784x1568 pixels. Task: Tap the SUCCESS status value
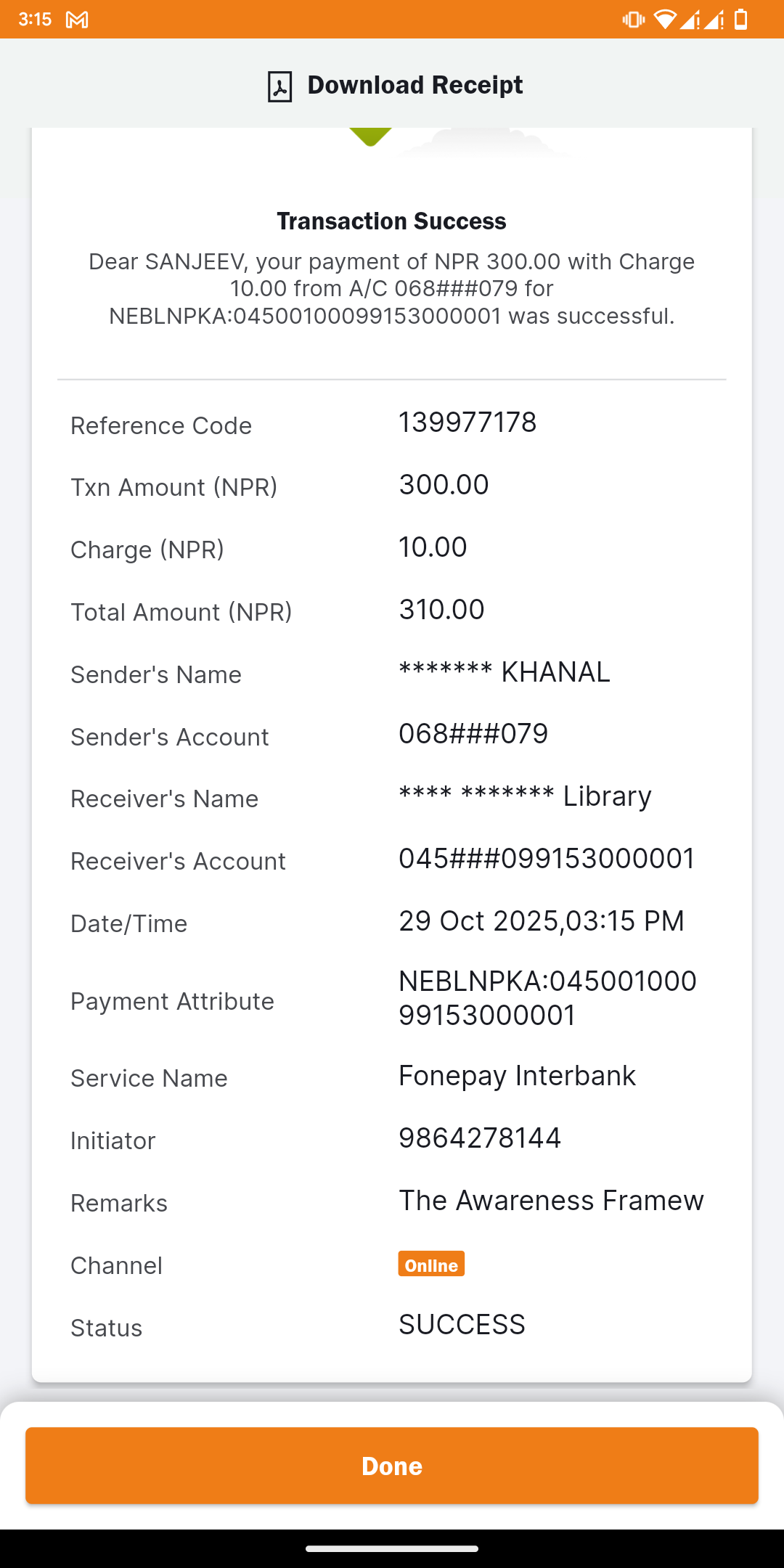coord(462,1325)
